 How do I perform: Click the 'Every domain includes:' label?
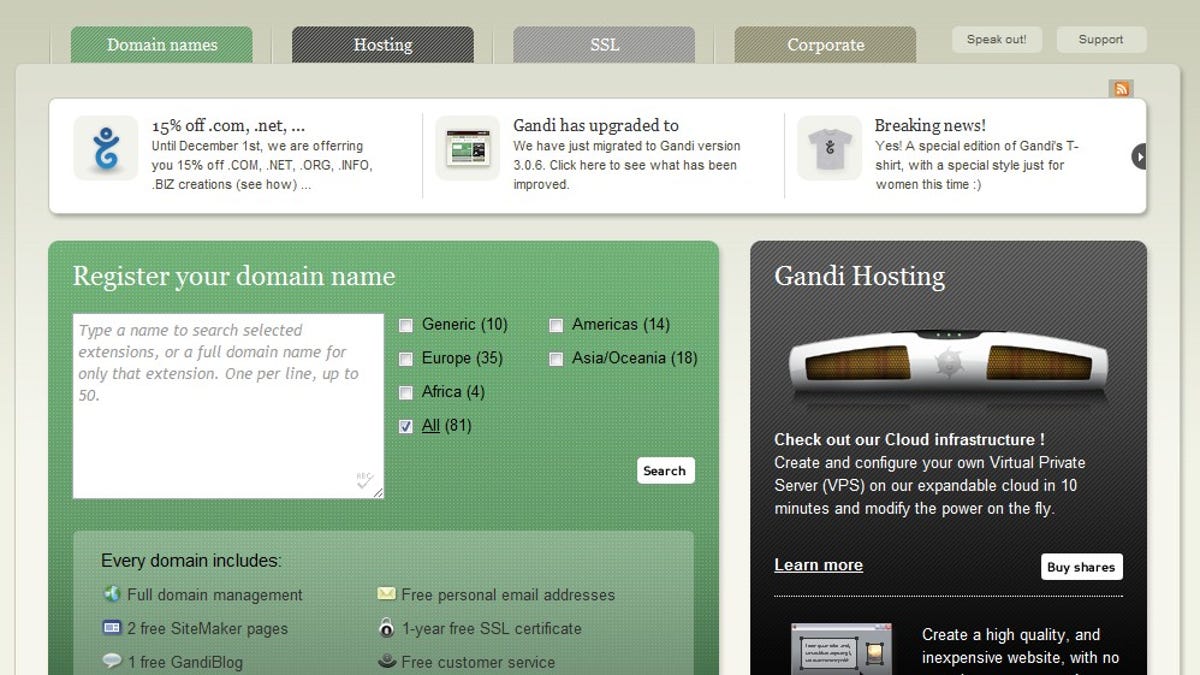(x=191, y=561)
